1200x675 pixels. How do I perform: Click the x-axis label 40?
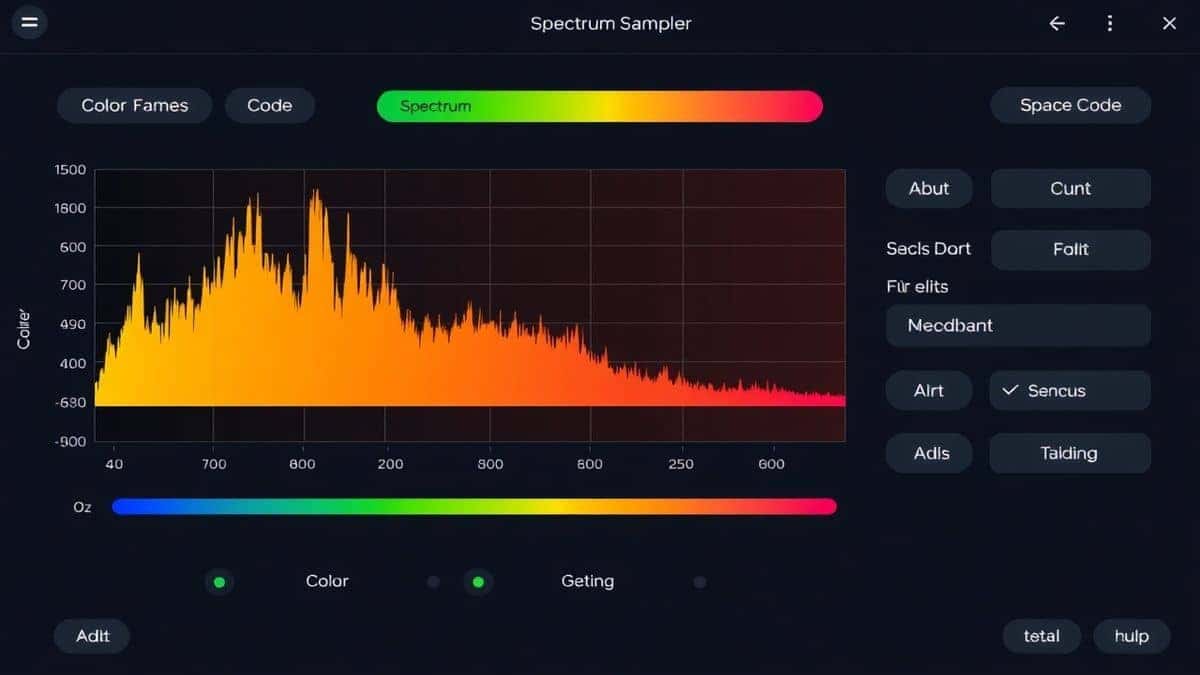(114, 464)
